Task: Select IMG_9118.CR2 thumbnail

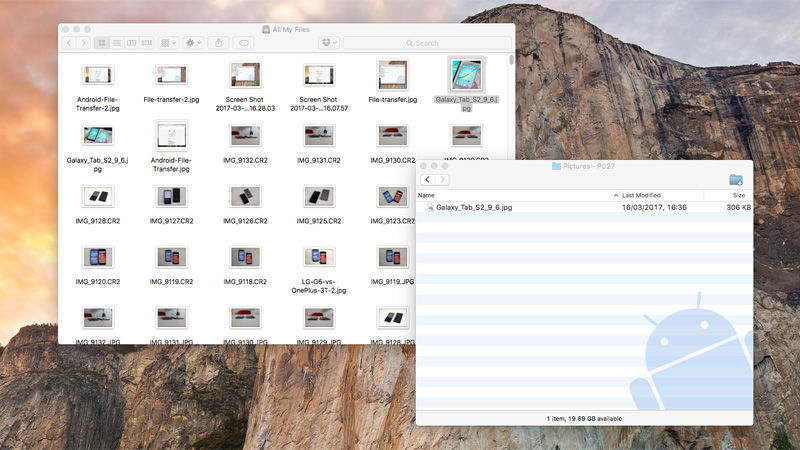Action: (245, 257)
